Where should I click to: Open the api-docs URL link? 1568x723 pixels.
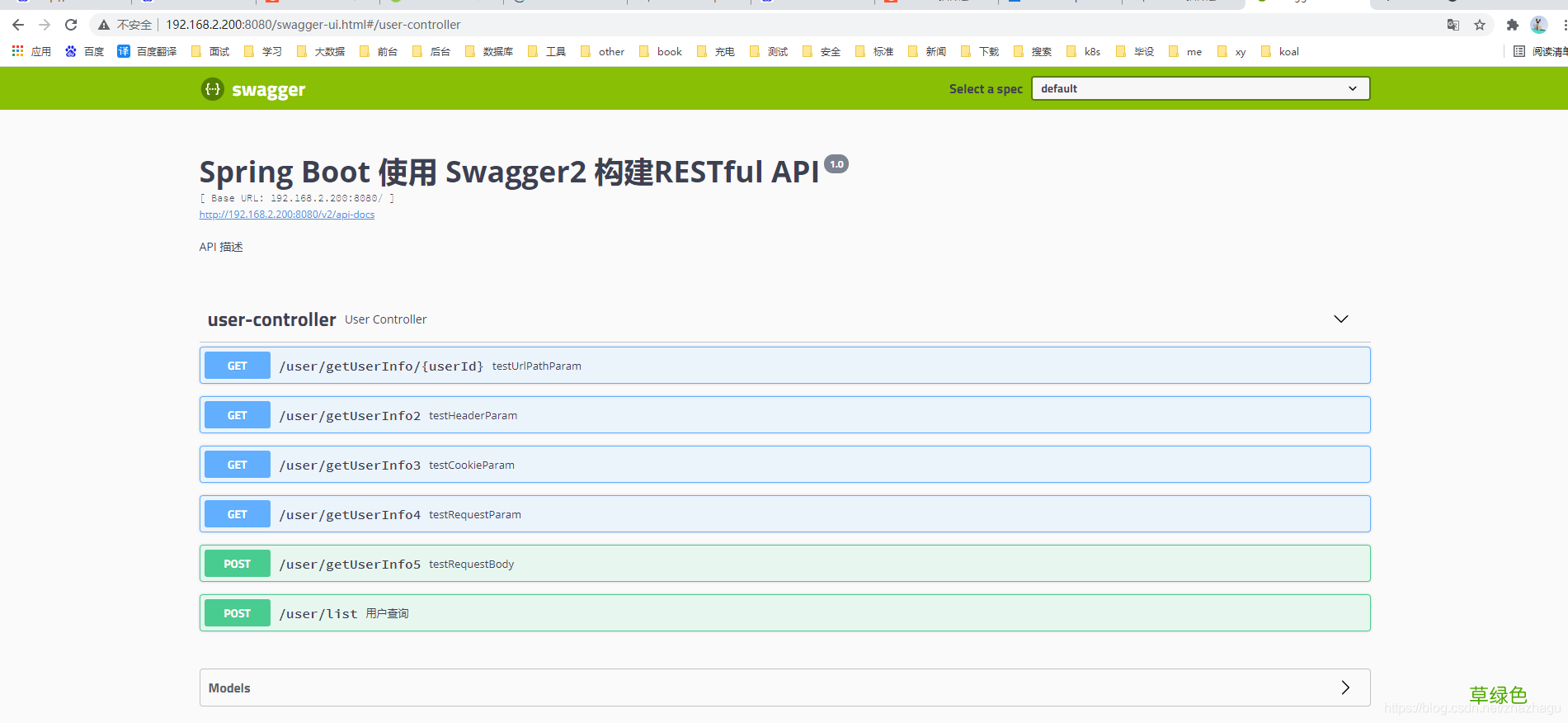point(287,215)
